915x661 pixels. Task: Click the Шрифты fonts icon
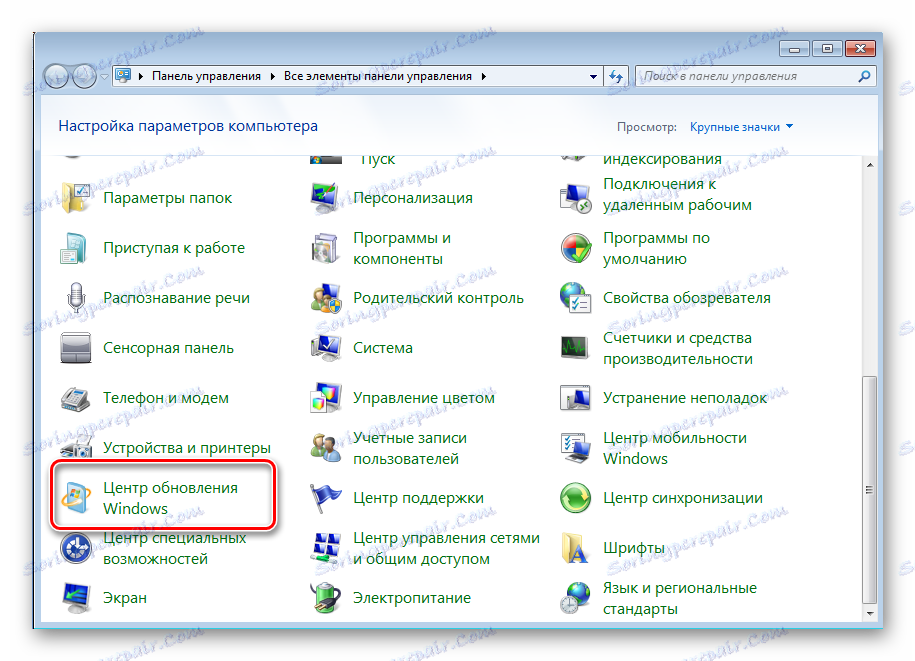[575, 548]
